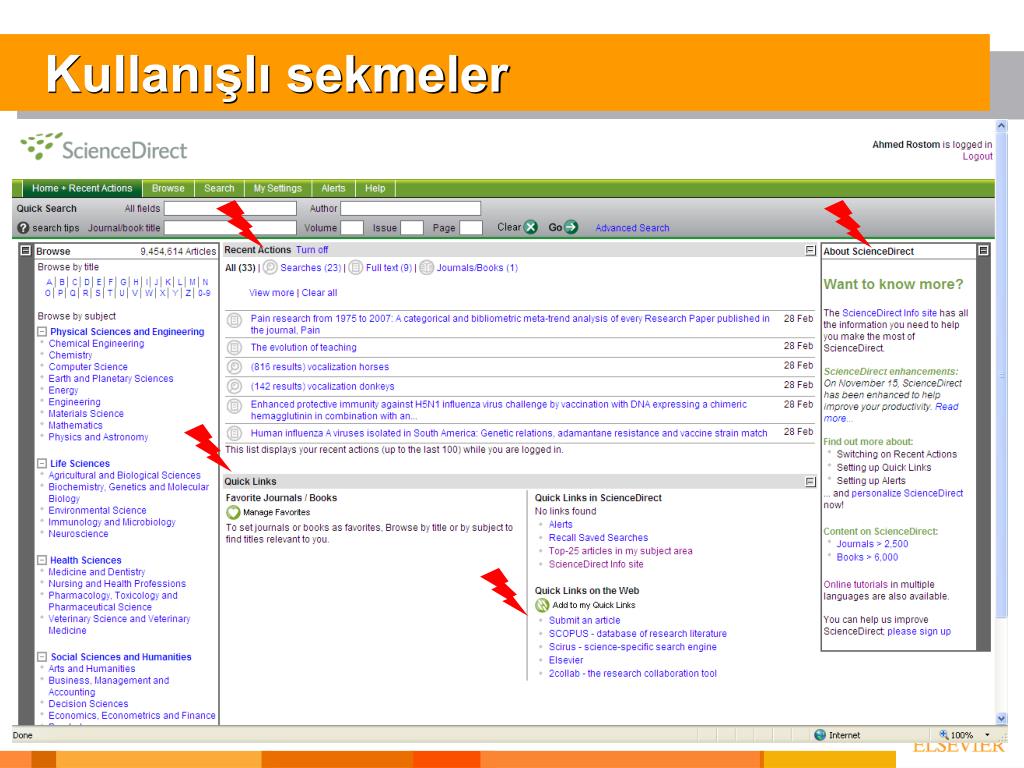Click the Clear all link
The width and height of the screenshot is (1024, 768).
pyautogui.click(x=319, y=293)
